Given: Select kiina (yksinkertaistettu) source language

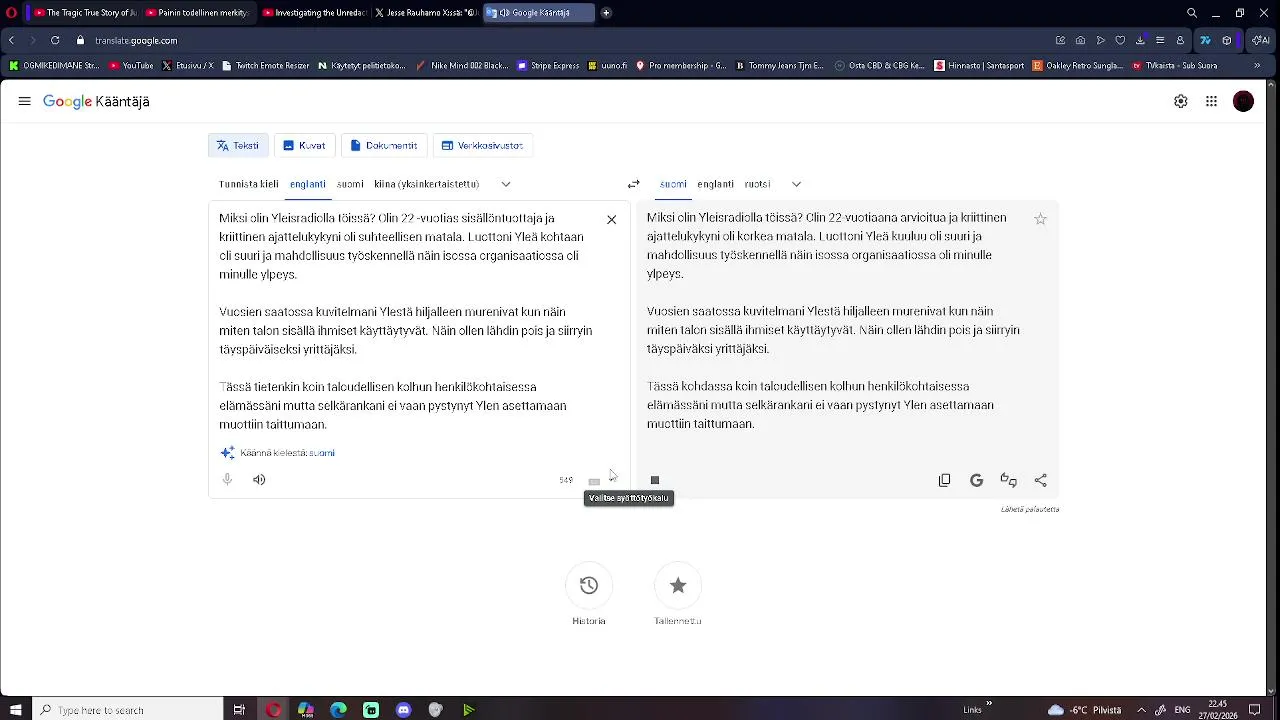Looking at the screenshot, I should [427, 184].
